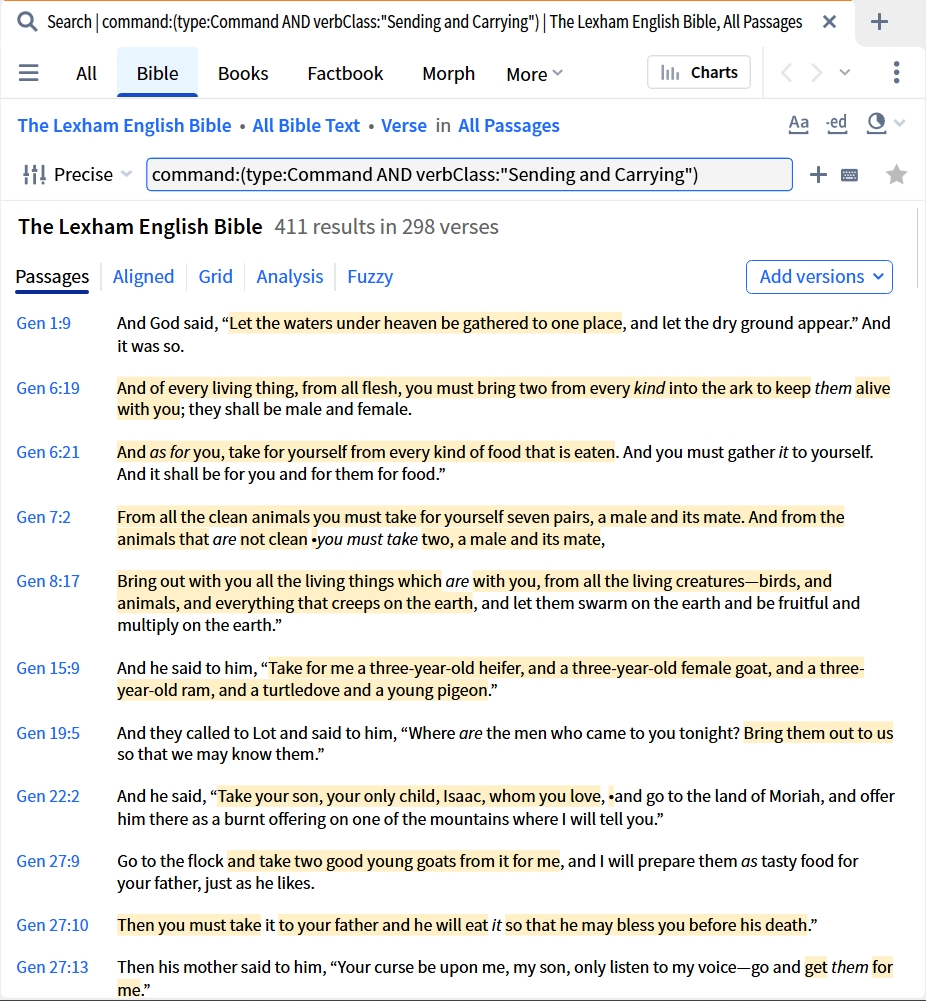Click the All Bible Text filter link
The width and height of the screenshot is (926, 1001).
tap(306, 125)
